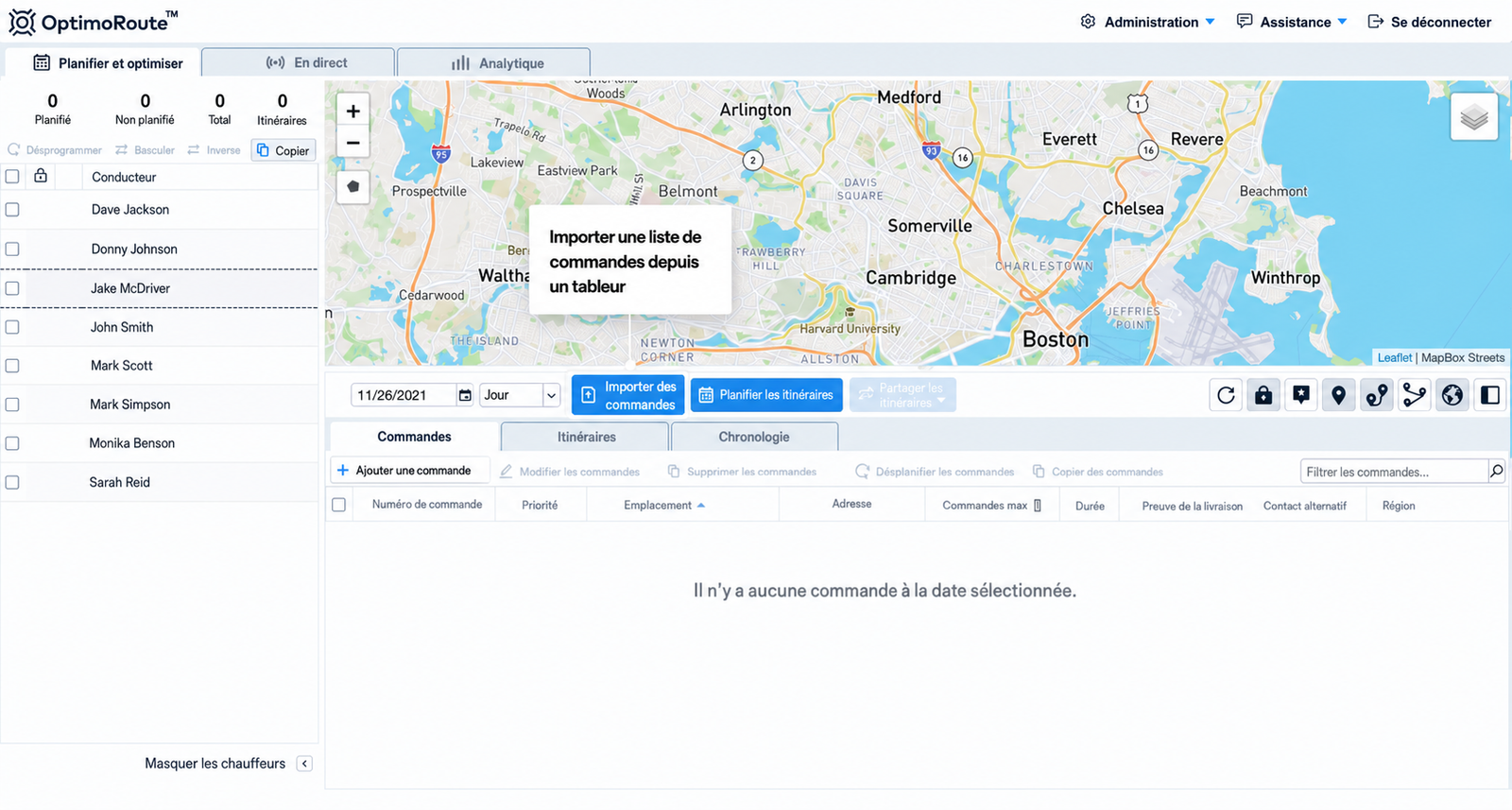Viewport: 1512px width, 810px height.
Task: Toggle the location pin markers button
Action: [x=1339, y=395]
